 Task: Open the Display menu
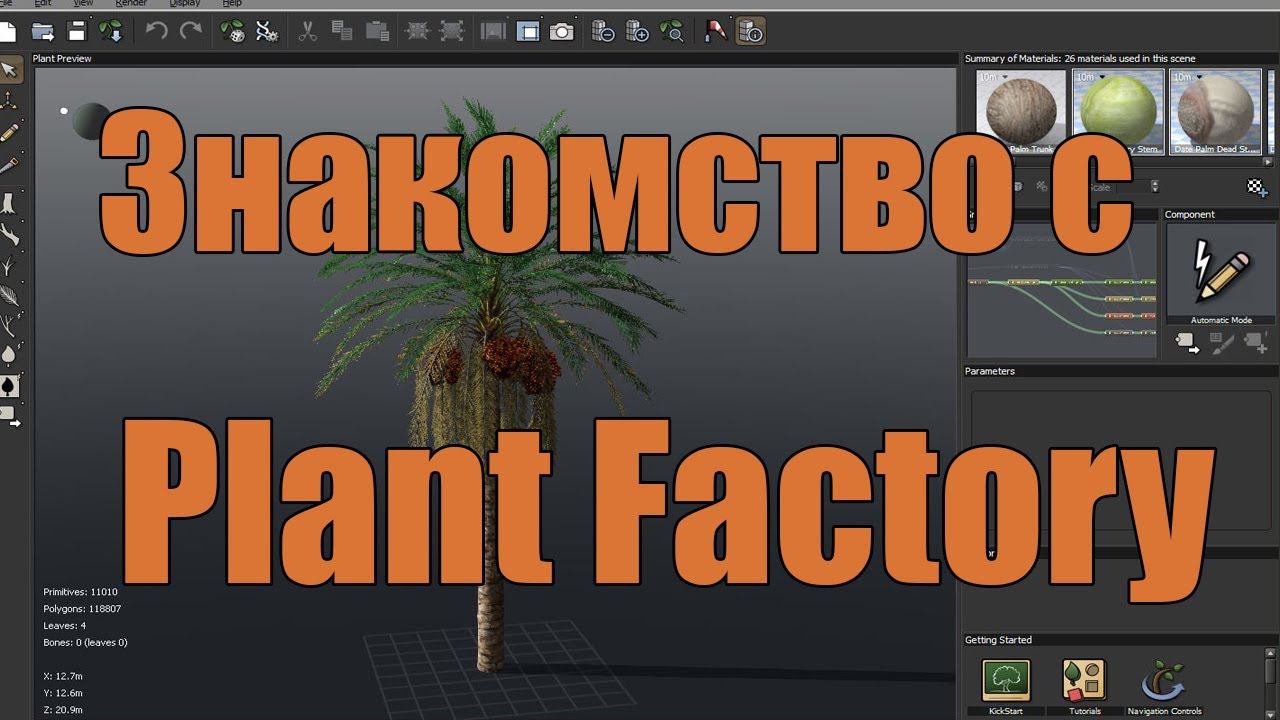point(184,4)
